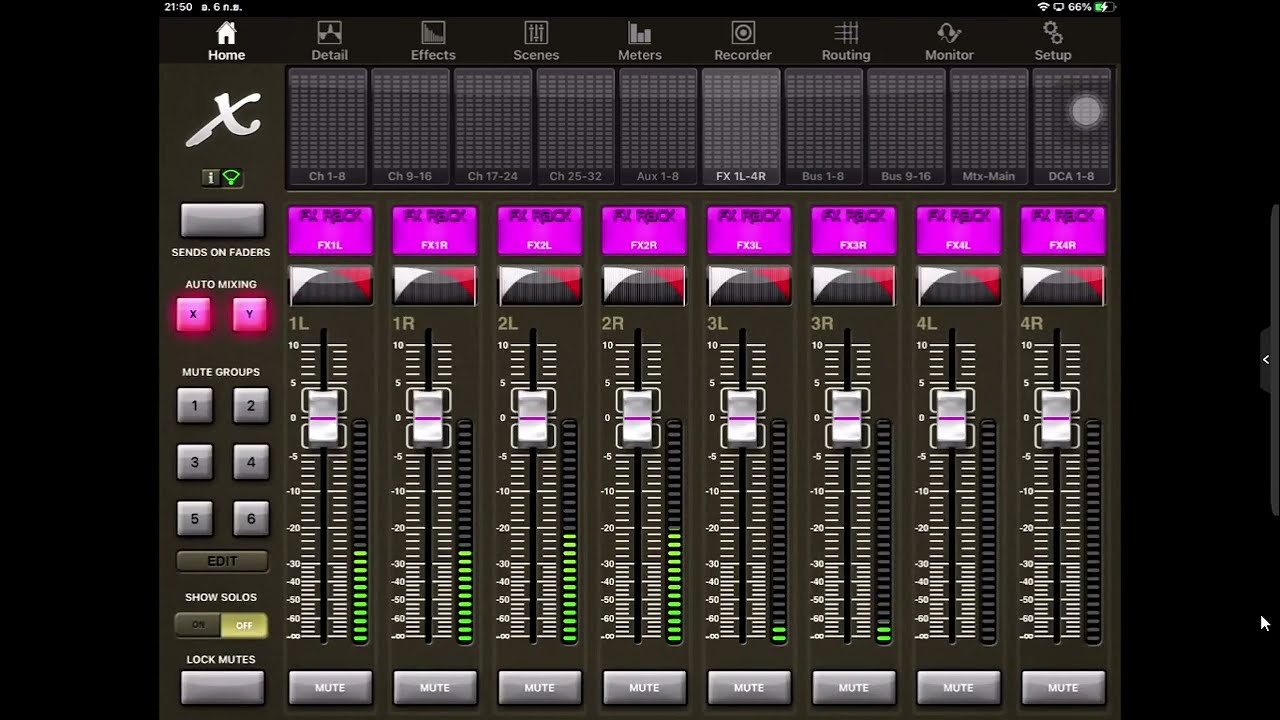Open the FX1R dynamics curve display
Image resolution: width=1280 pixels, height=720 pixels.
click(435, 285)
